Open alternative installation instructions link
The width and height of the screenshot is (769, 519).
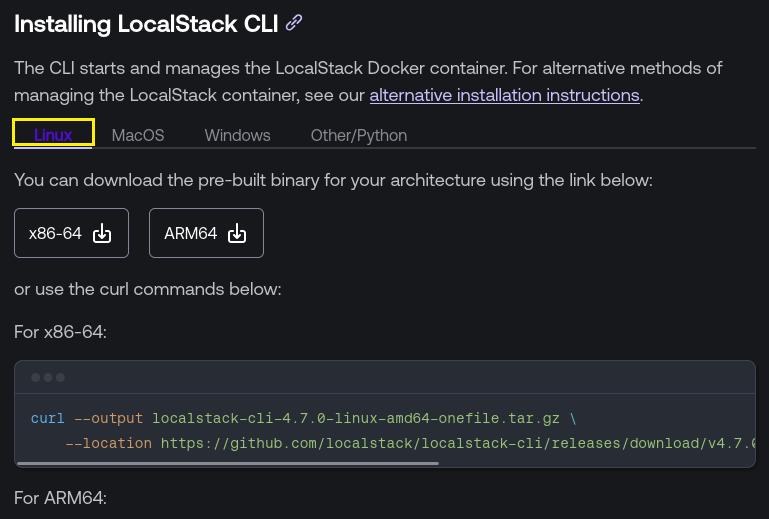pos(504,95)
